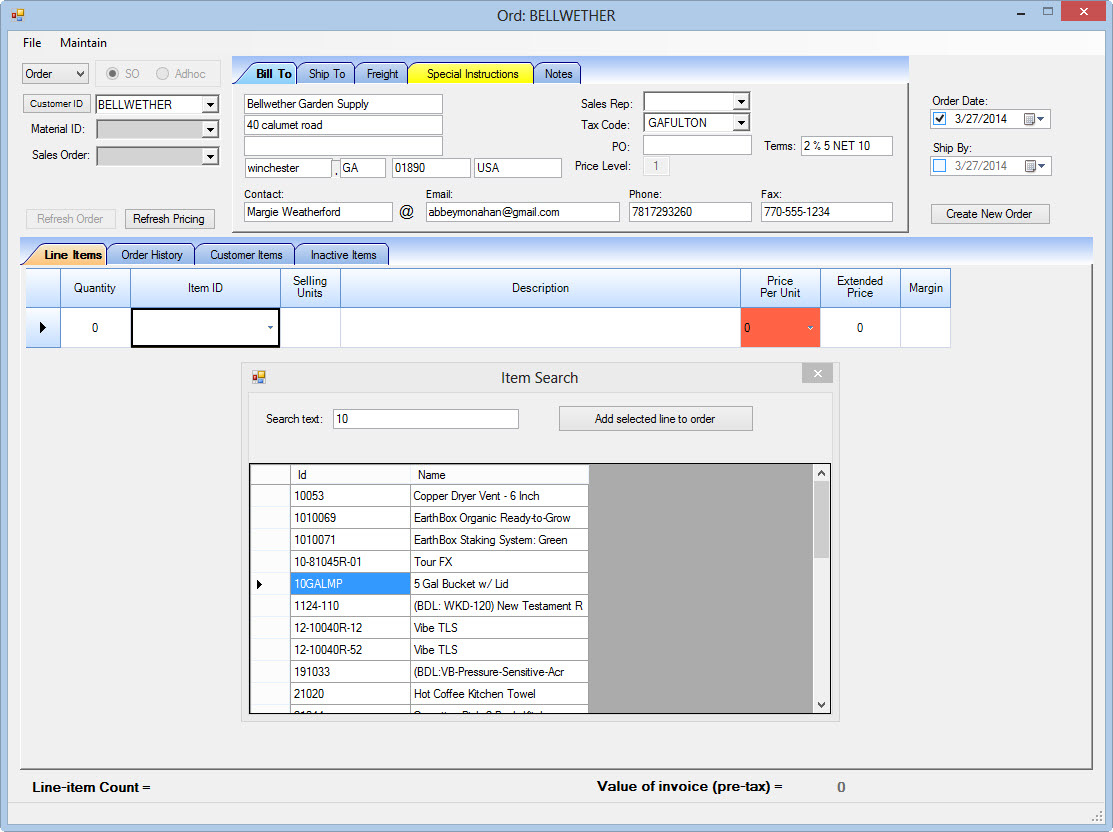This screenshot has width=1113, height=832.
Task: Click the @ email contact icon
Action: [x=406, y=212]
